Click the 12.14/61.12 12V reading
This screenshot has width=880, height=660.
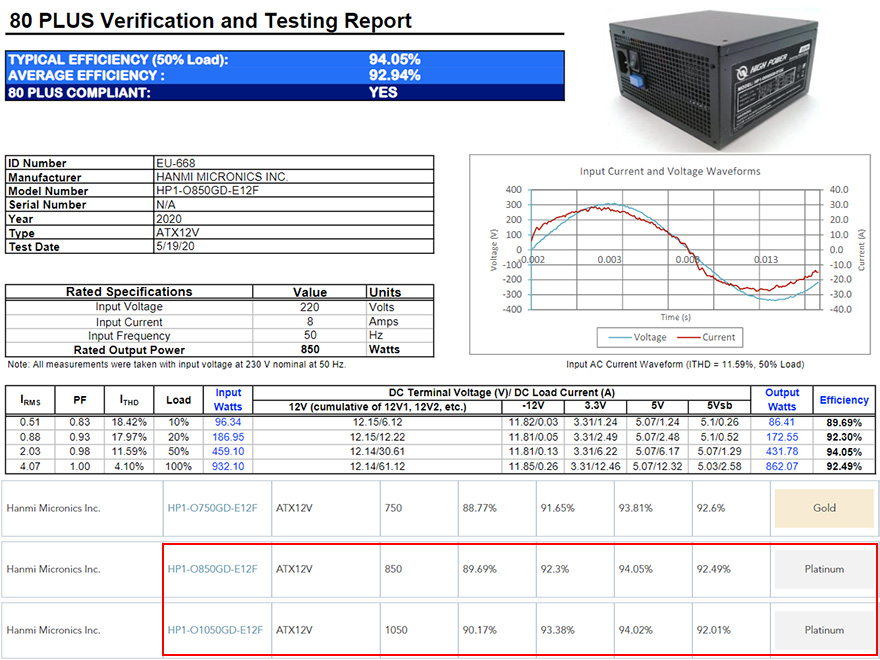pos(377,466)
